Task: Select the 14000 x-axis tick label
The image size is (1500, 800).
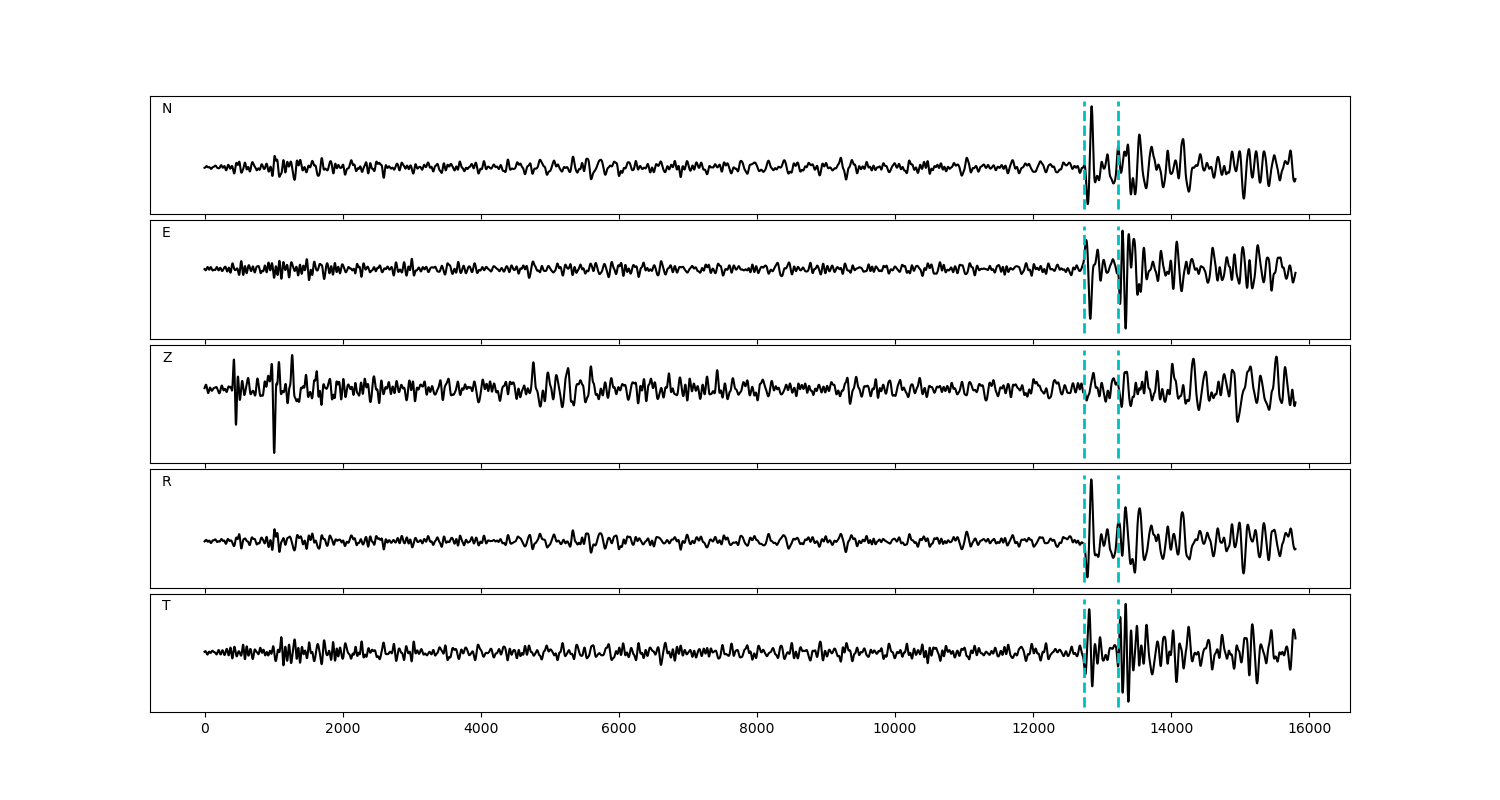Action: coord(1171,730)
